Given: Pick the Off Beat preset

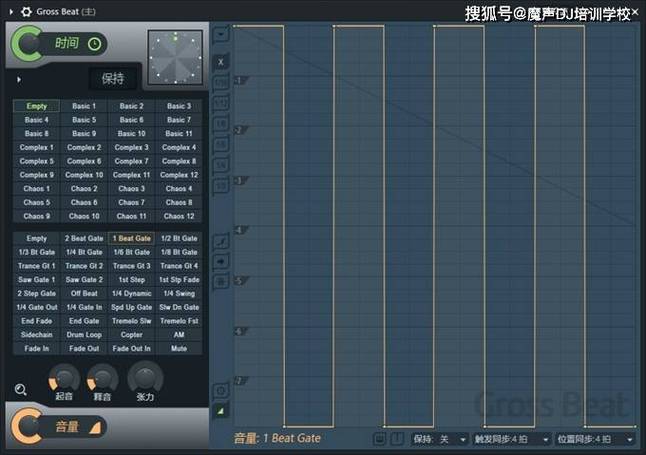Looking at the screenshot, I should tap(84, 293).
